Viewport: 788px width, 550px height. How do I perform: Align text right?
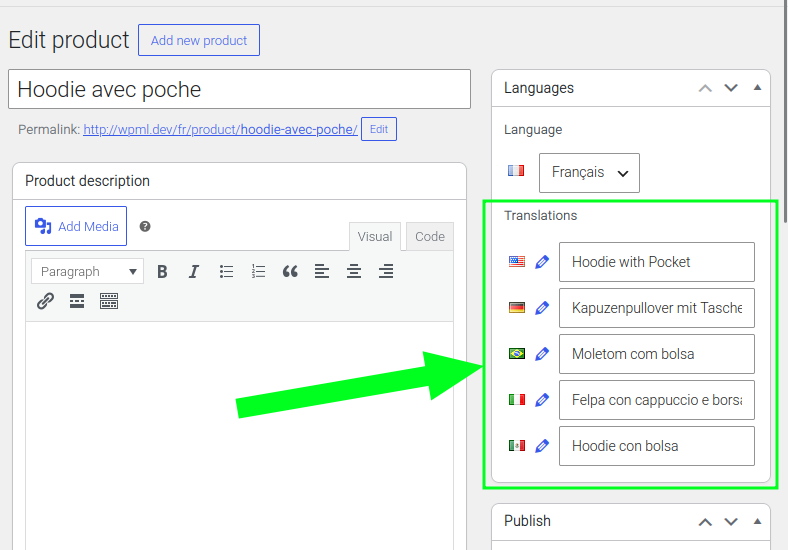click(x=386, y=271)
